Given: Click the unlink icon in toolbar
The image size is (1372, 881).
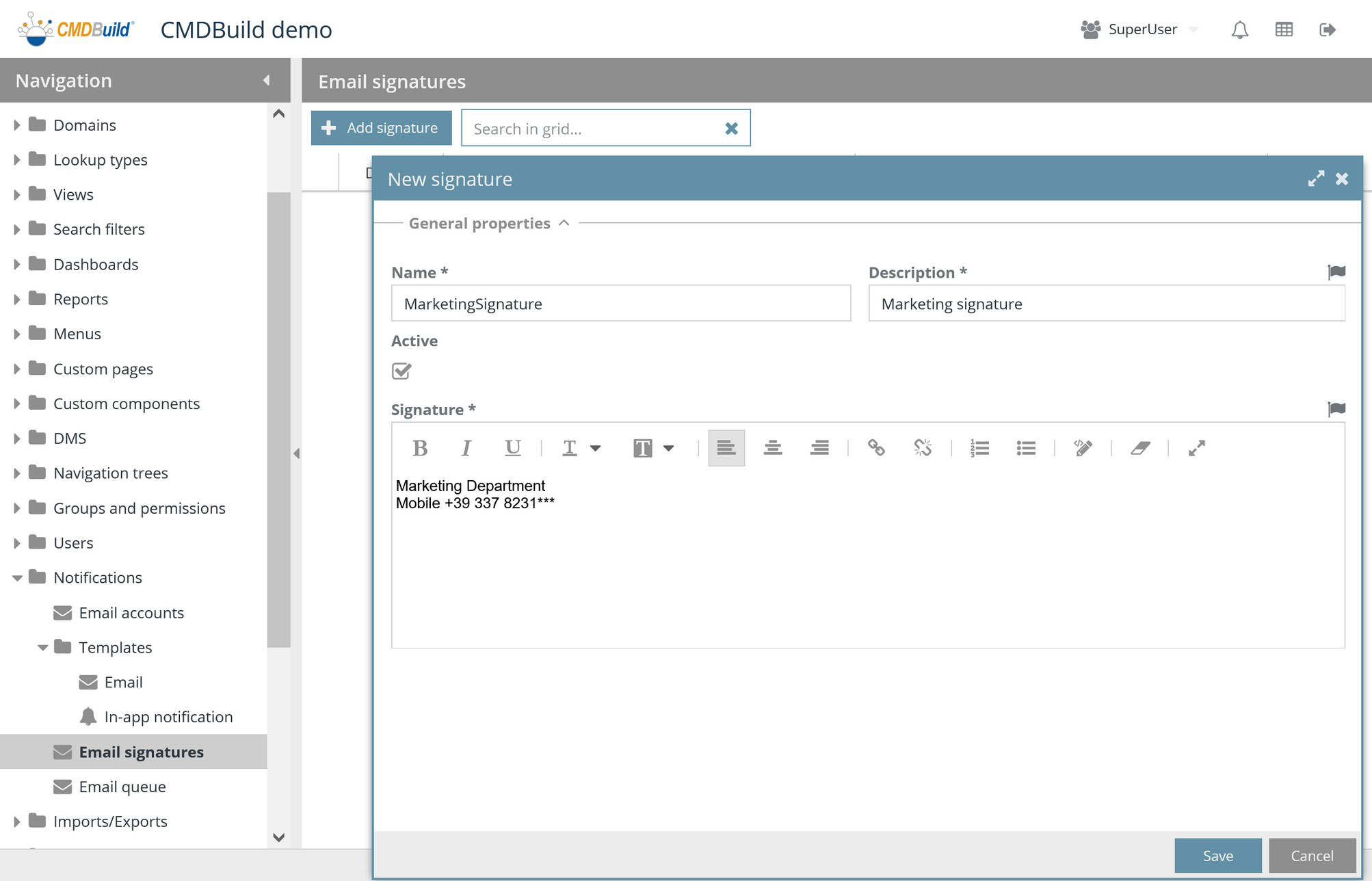Looking at the screenshot, I should 923,448.
